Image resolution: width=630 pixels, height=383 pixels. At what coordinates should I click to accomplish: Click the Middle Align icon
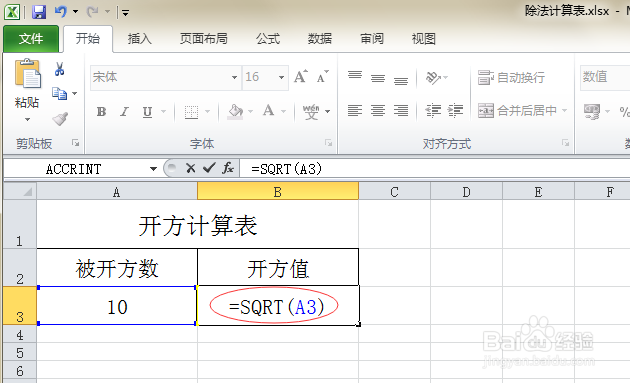point(378,77)
